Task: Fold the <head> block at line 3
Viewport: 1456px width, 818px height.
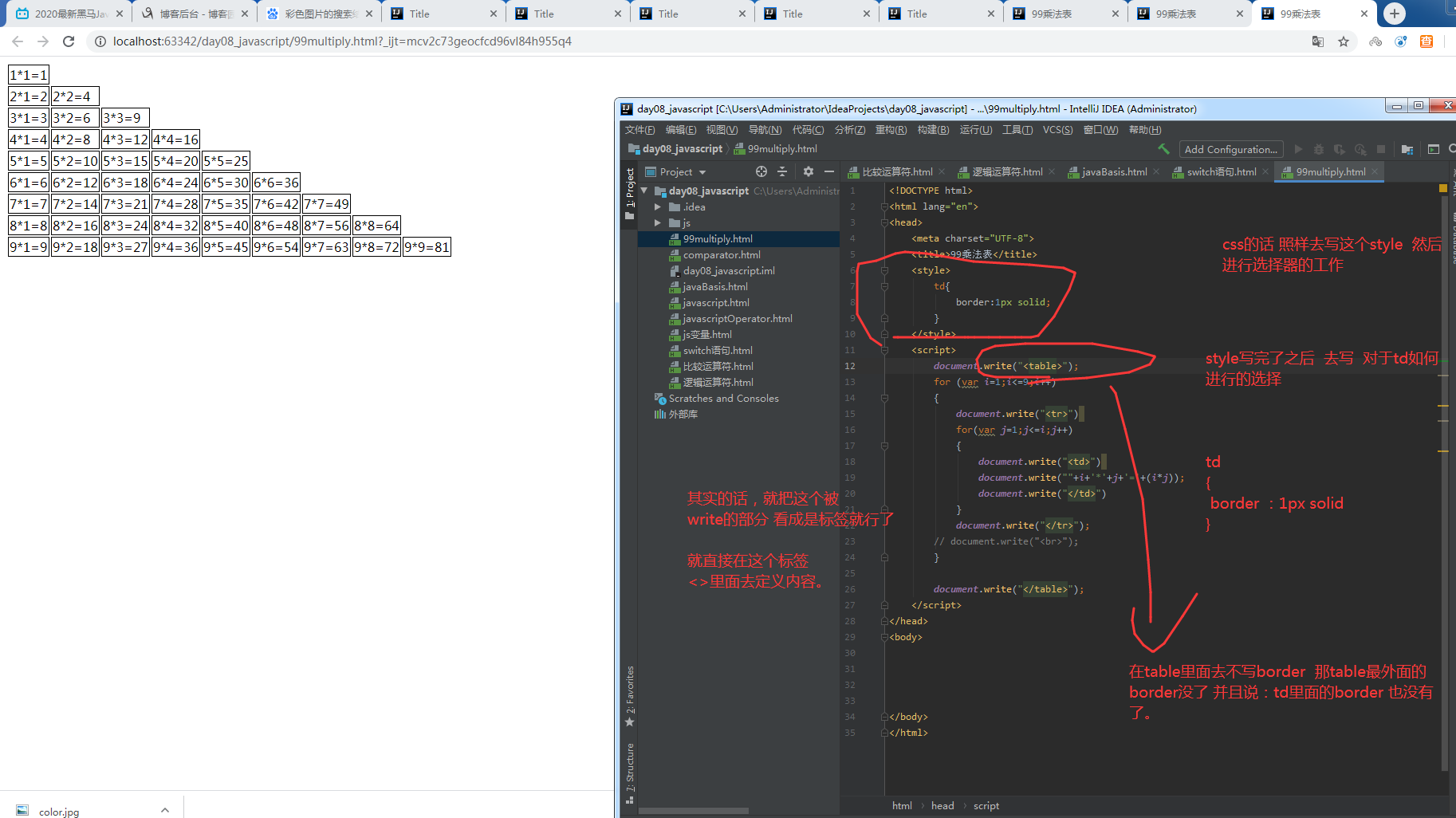Action: click(884, 223)
